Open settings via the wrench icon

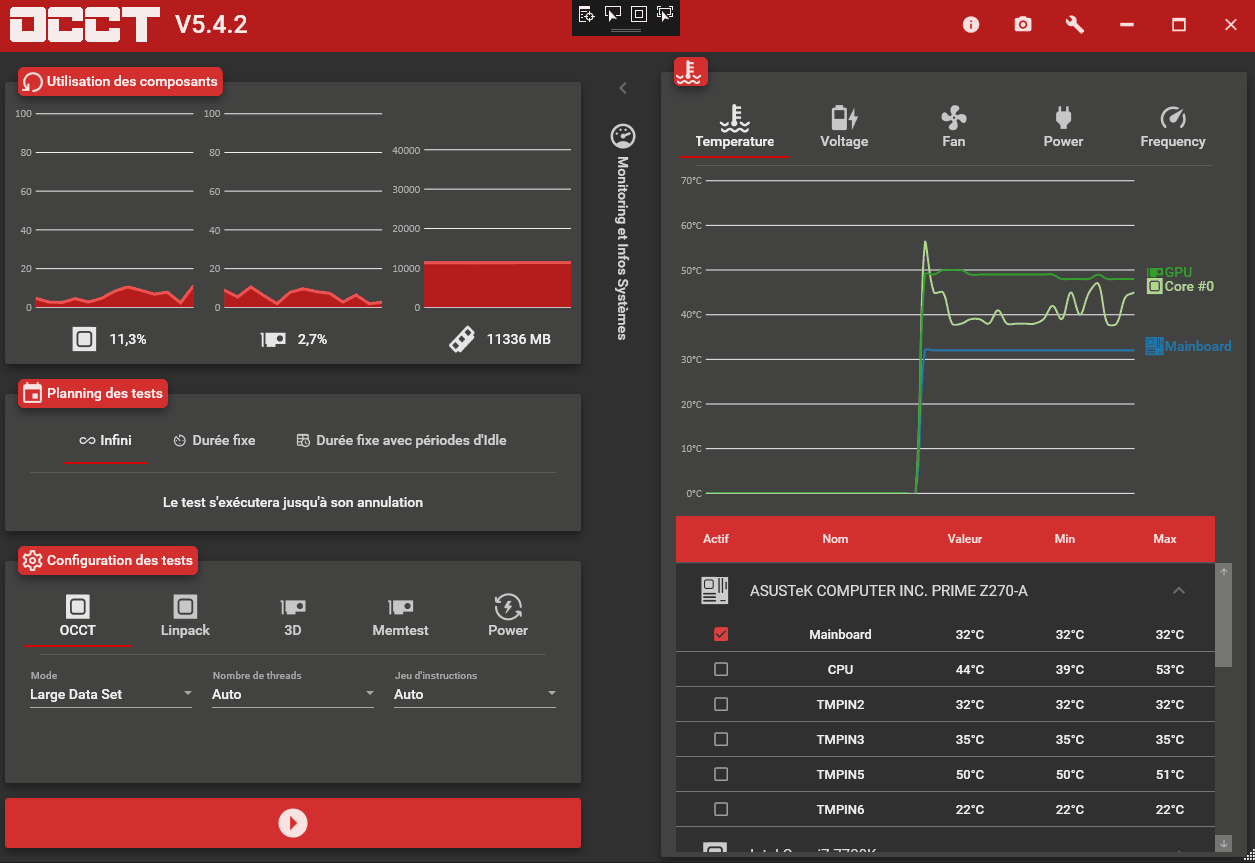(1075, 25)
